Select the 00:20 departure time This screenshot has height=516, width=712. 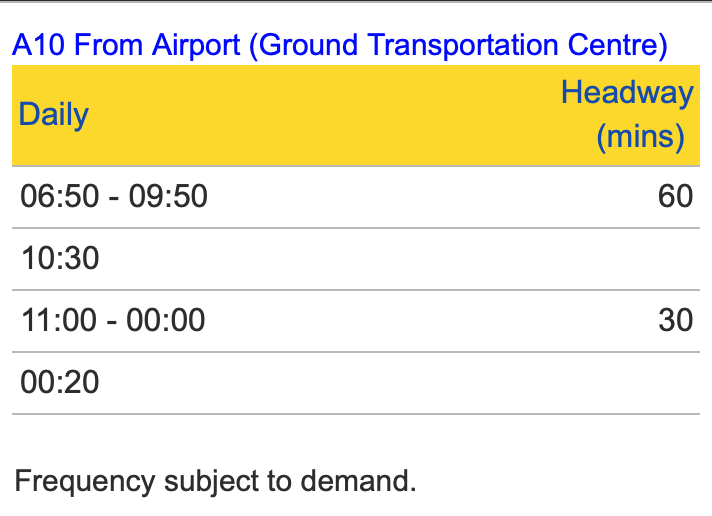[x=60, y=383]
